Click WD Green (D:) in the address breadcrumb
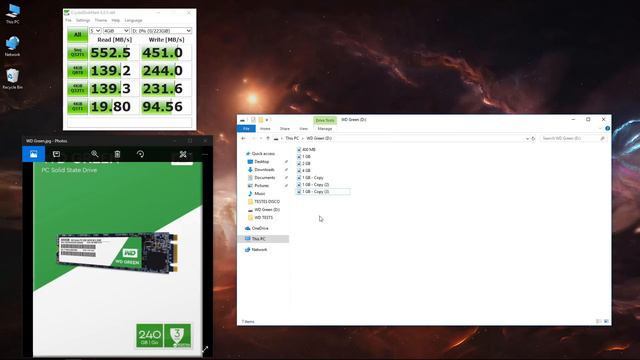Screen dimensions: 640x360 pos(319,138)
